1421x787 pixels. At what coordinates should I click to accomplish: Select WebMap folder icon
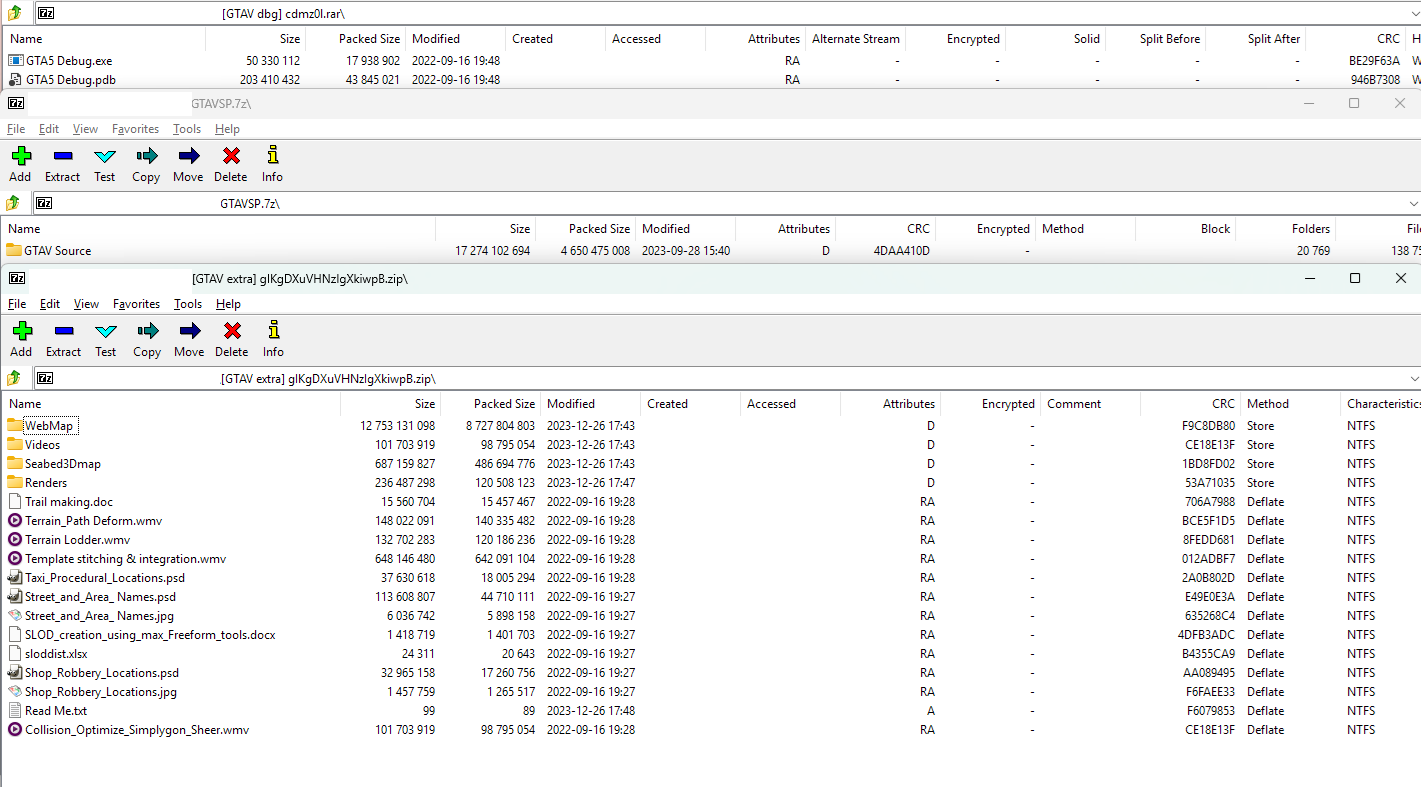15,425
